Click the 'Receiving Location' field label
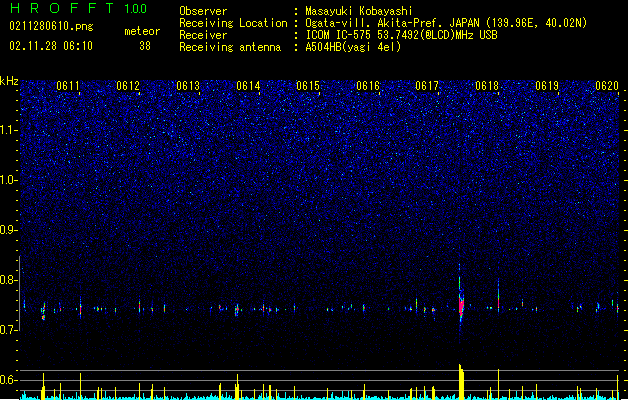The width and height of the screenshot is (629, 400). coord(233,23)
